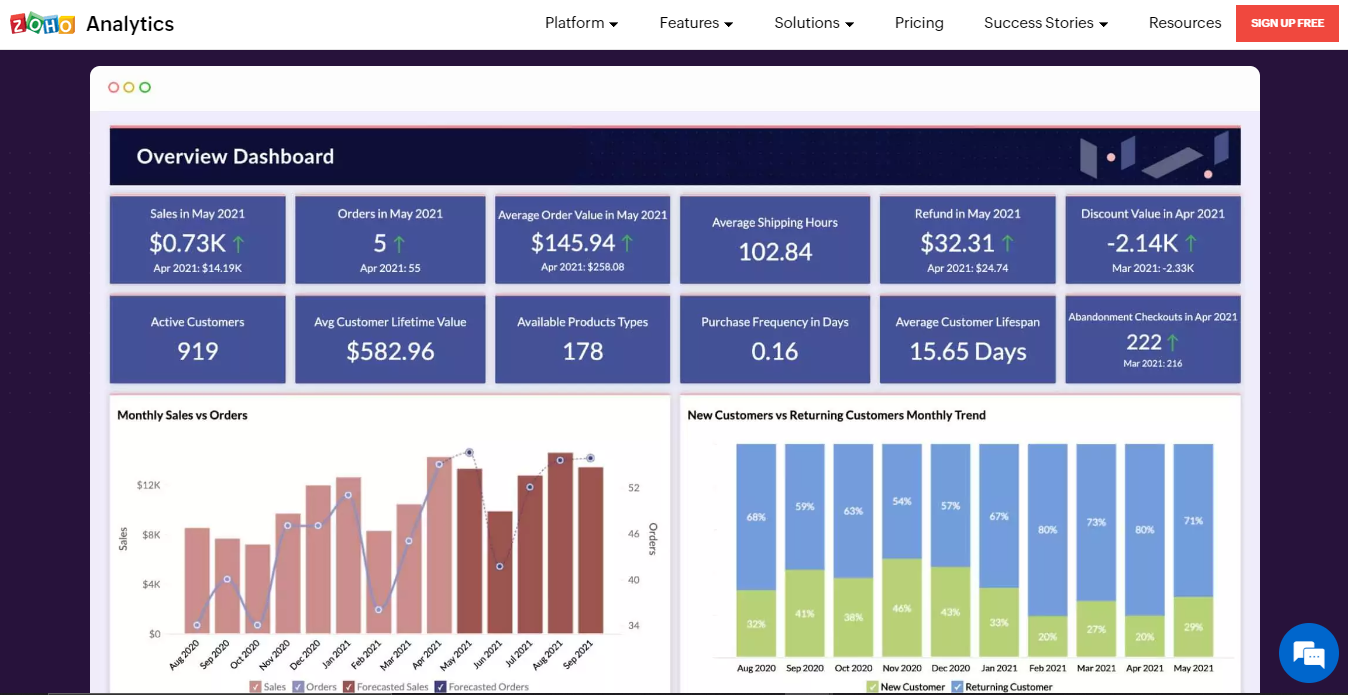1348x695 pixels.
Task: Click the Analytics product name link
Action: point(130,24)
